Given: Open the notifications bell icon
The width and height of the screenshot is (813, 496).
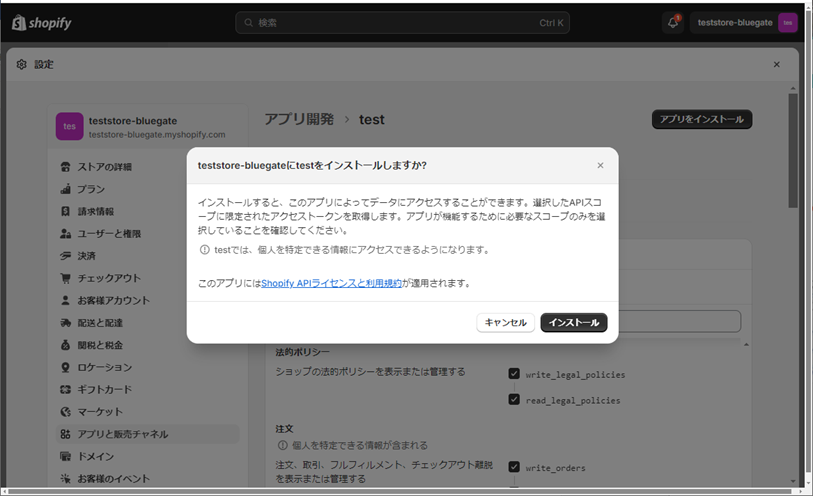Looking at the screenshot, I should 673,22.
